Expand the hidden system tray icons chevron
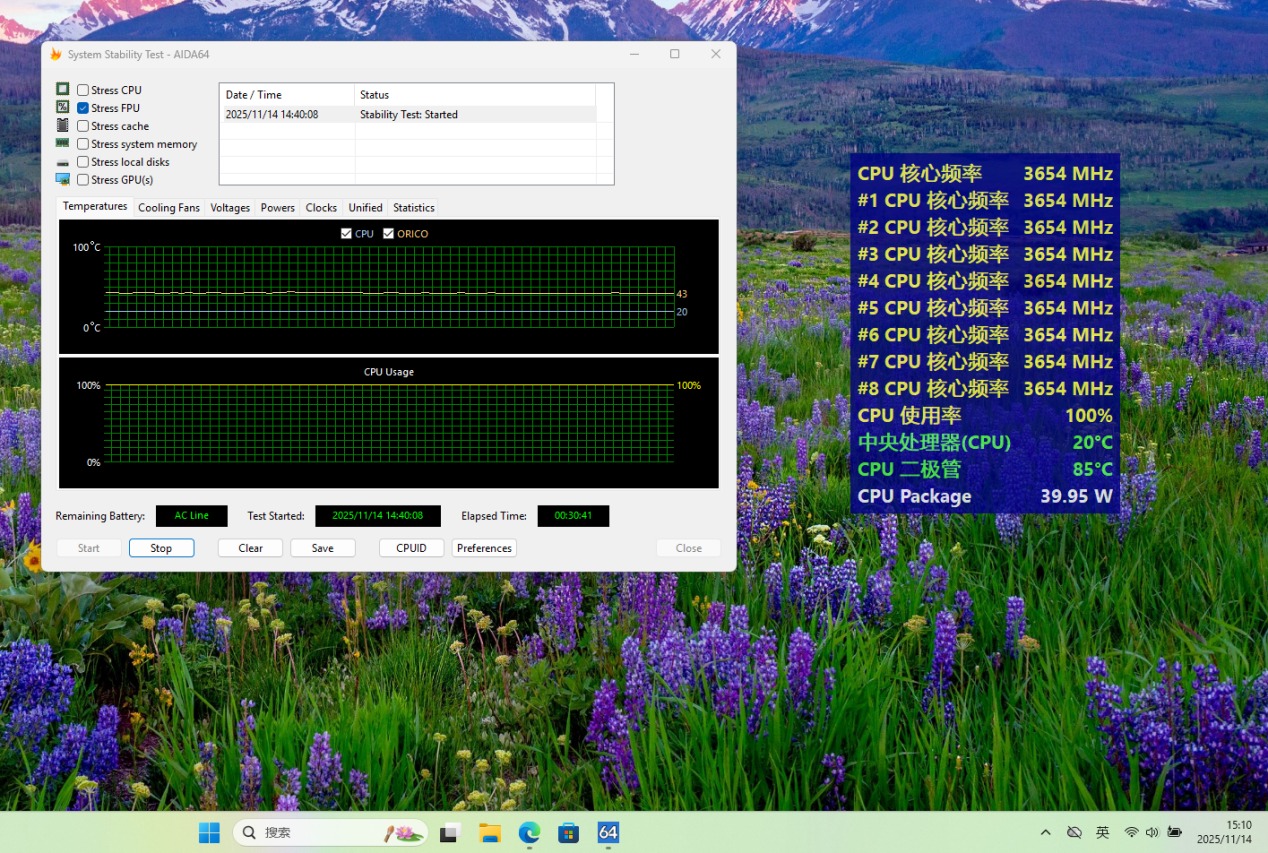The image size is (1268, 853). (x=1046, y=832)
